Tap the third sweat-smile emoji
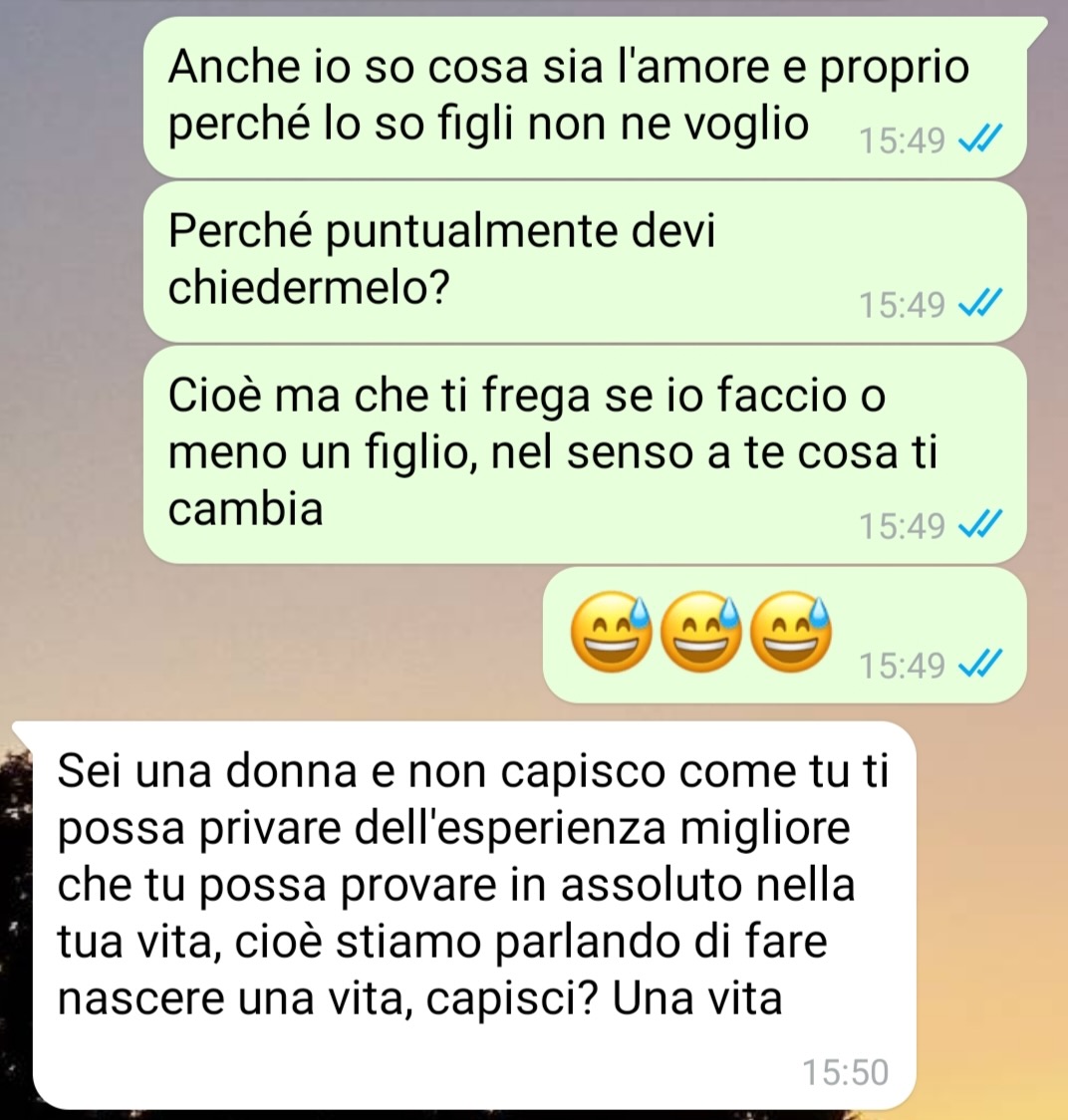 pos(791,632)
